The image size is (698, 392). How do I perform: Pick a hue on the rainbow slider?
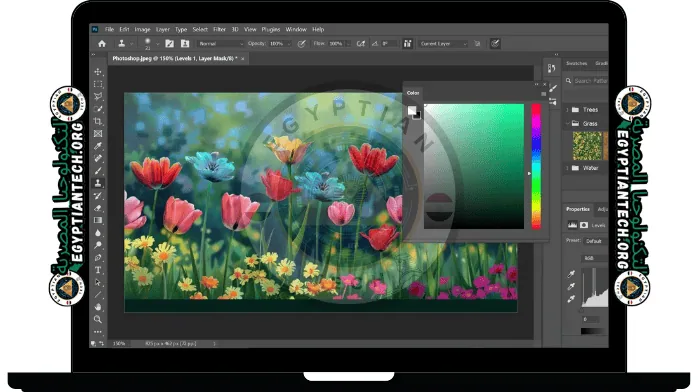[536, 167]
